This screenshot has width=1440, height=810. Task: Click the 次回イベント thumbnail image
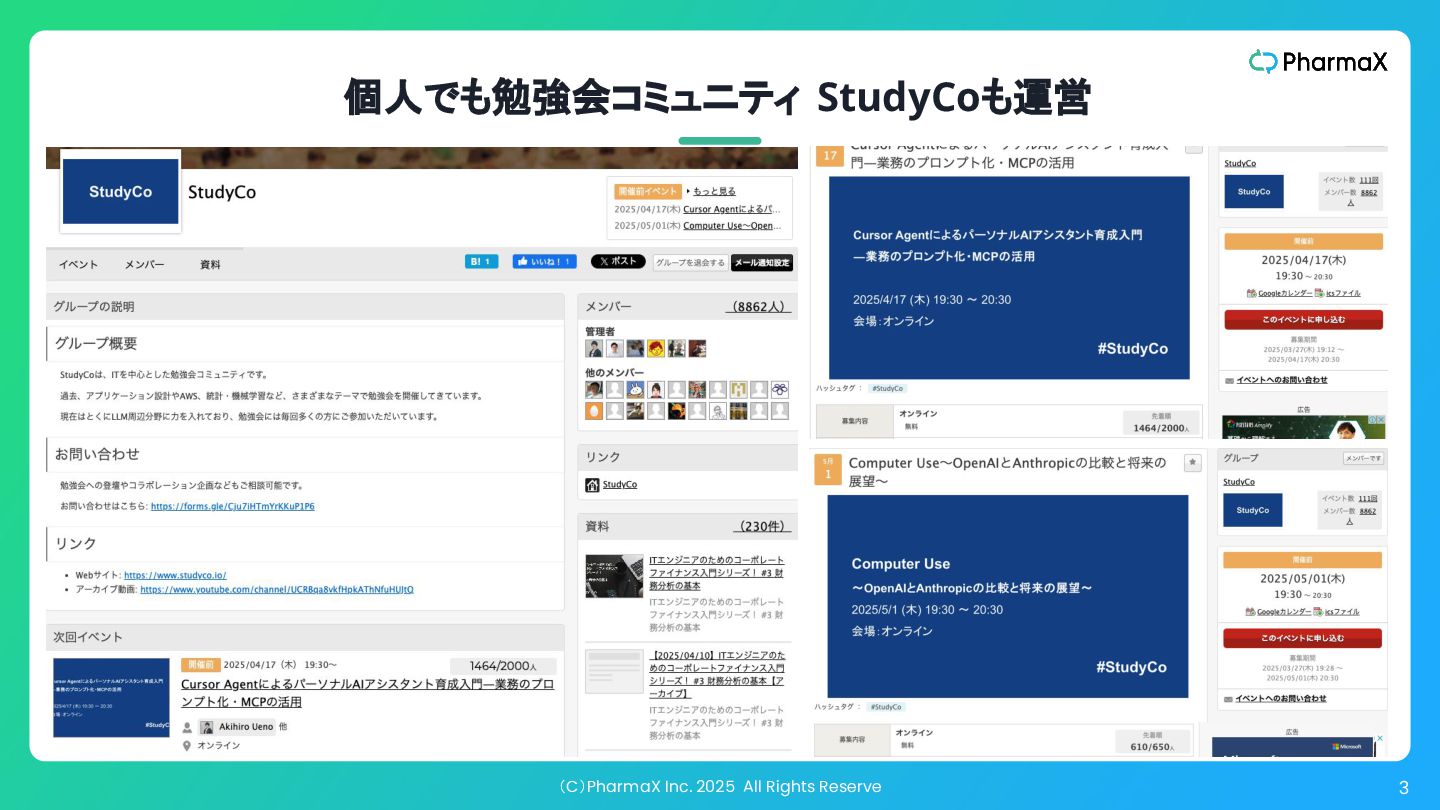coord(111,697)
